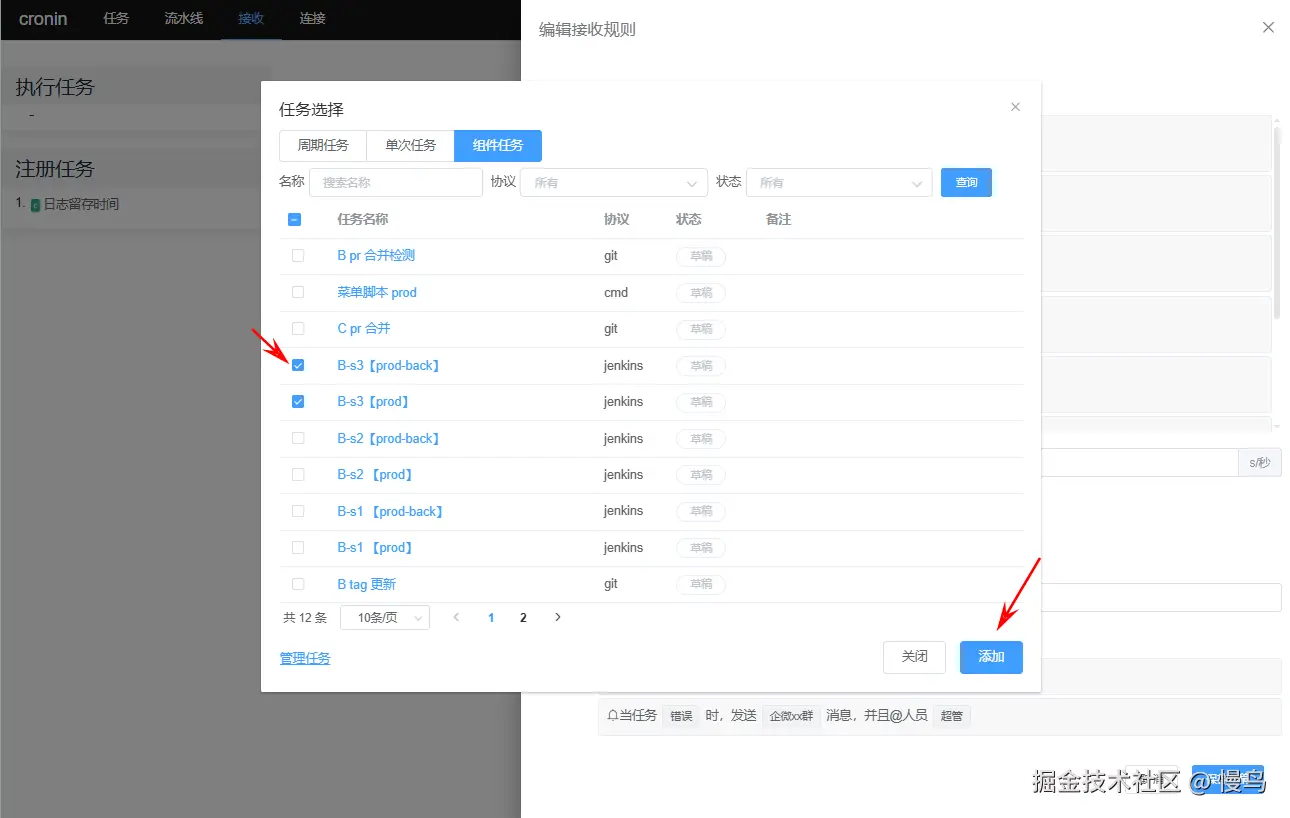Open the 状态 filter dropdown

point(839,182)
